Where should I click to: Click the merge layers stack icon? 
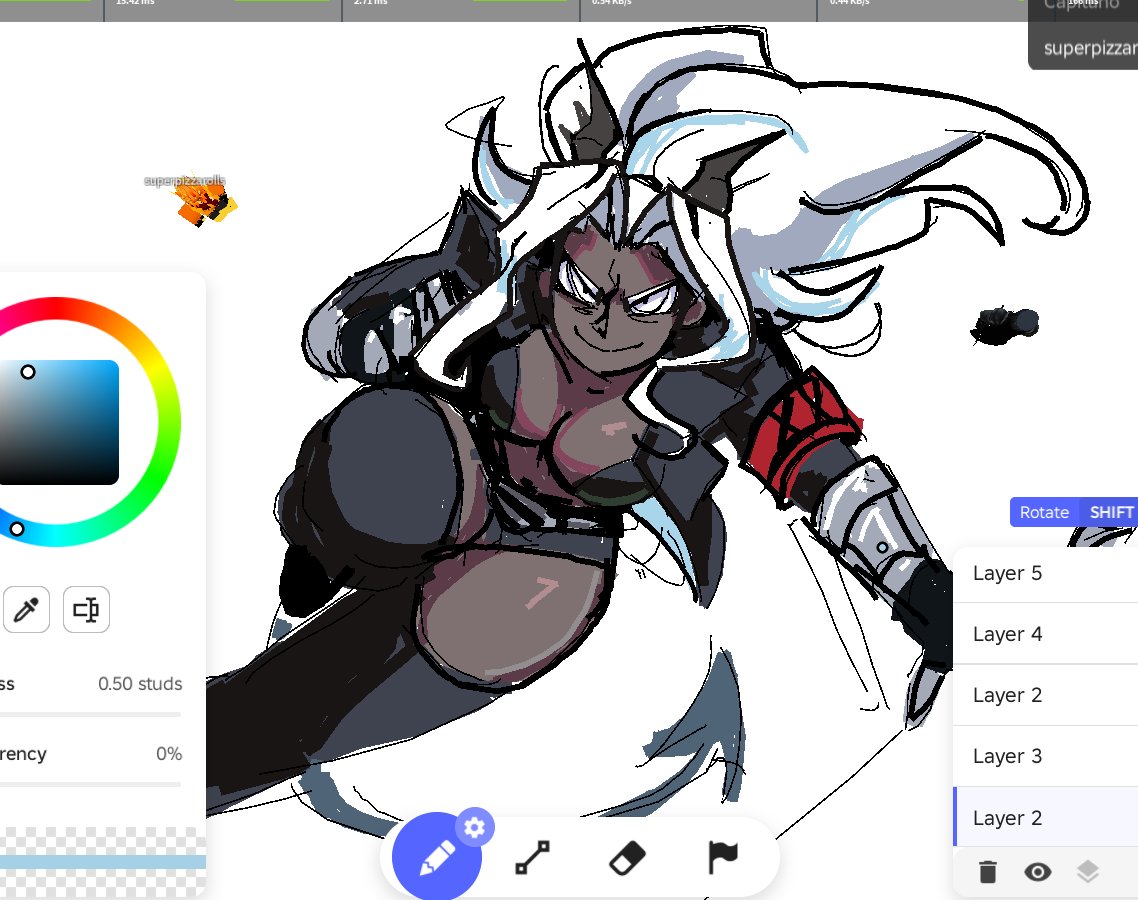click(x=1087, y=872)
